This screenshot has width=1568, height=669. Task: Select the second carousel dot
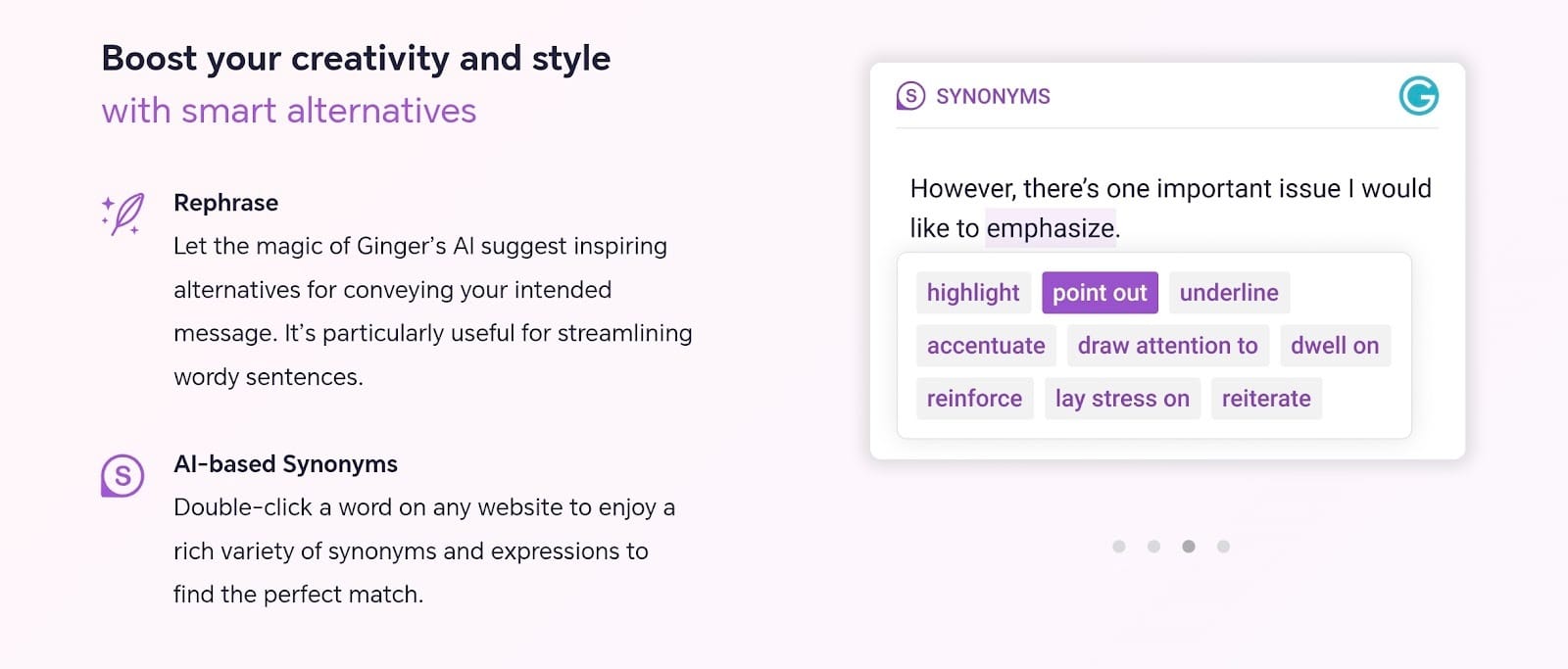(1153, 547)
